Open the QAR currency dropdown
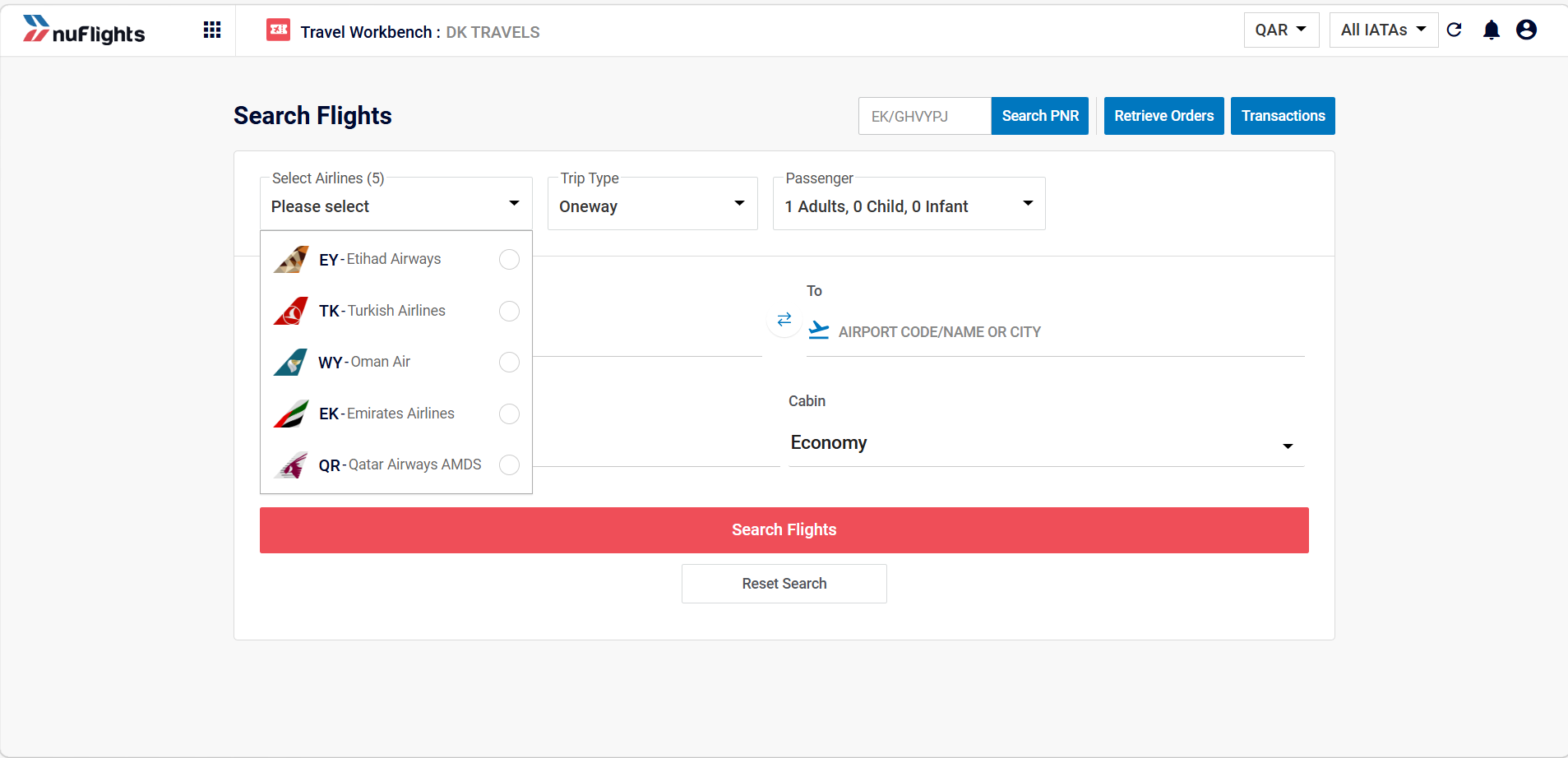 pos(1281,30)
